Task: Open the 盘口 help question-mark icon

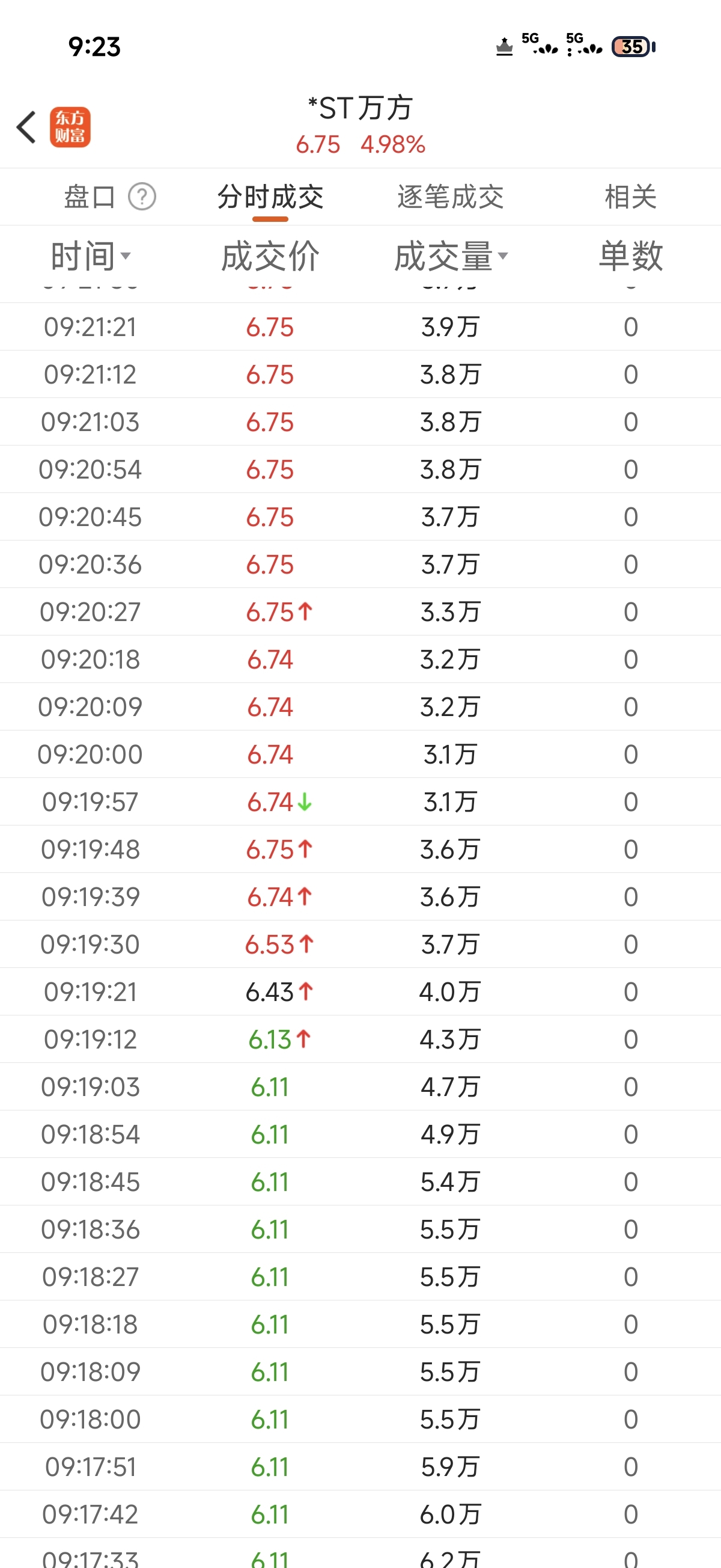Action: (x=142, y=197)
